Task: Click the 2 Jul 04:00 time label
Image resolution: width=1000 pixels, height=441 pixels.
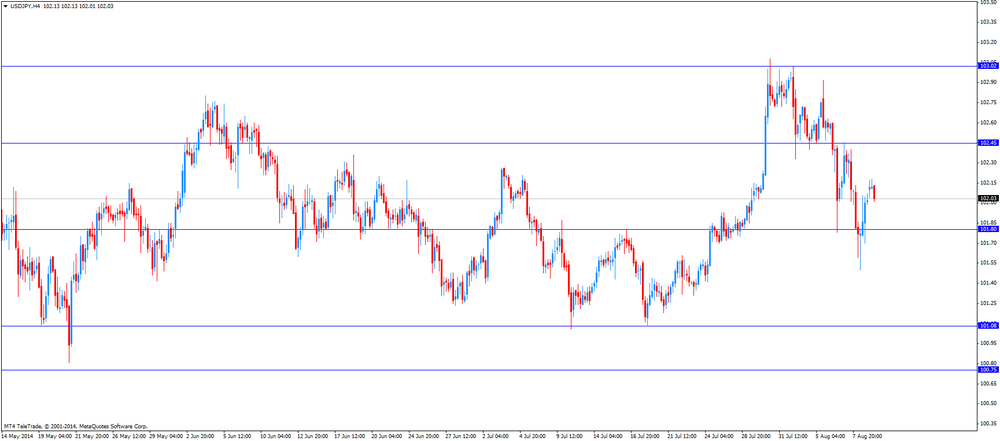Action: point(497,437)
